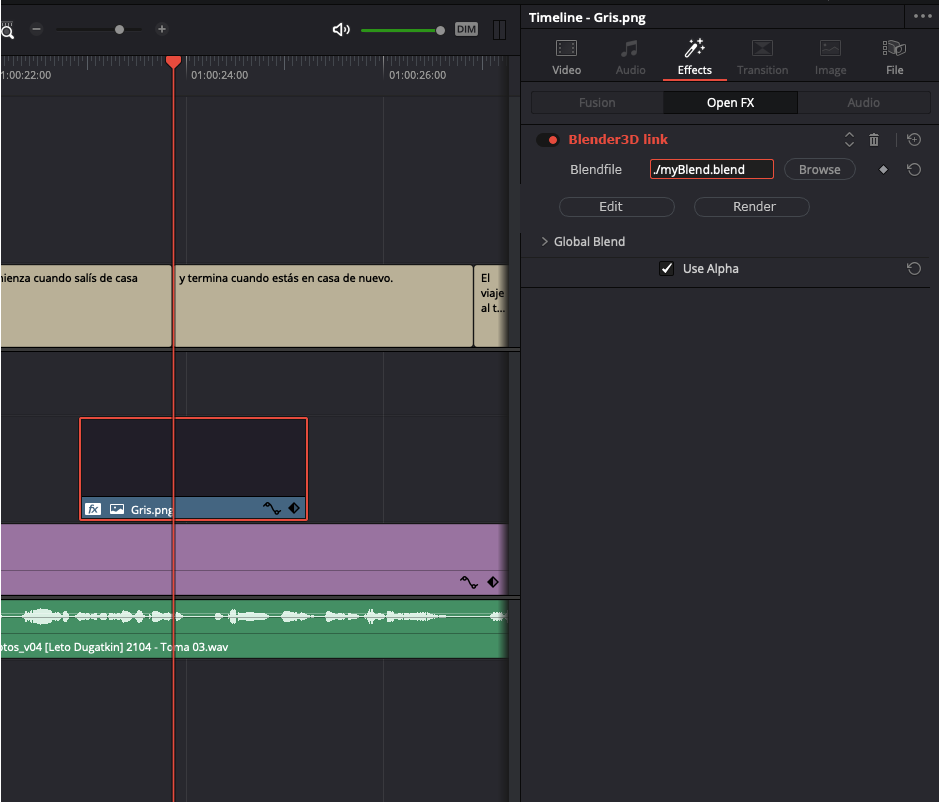This screenshot has height=802, width=939.
Task: Click the timeline zoom magnifier icon
Action: click(x=7, y=32)
